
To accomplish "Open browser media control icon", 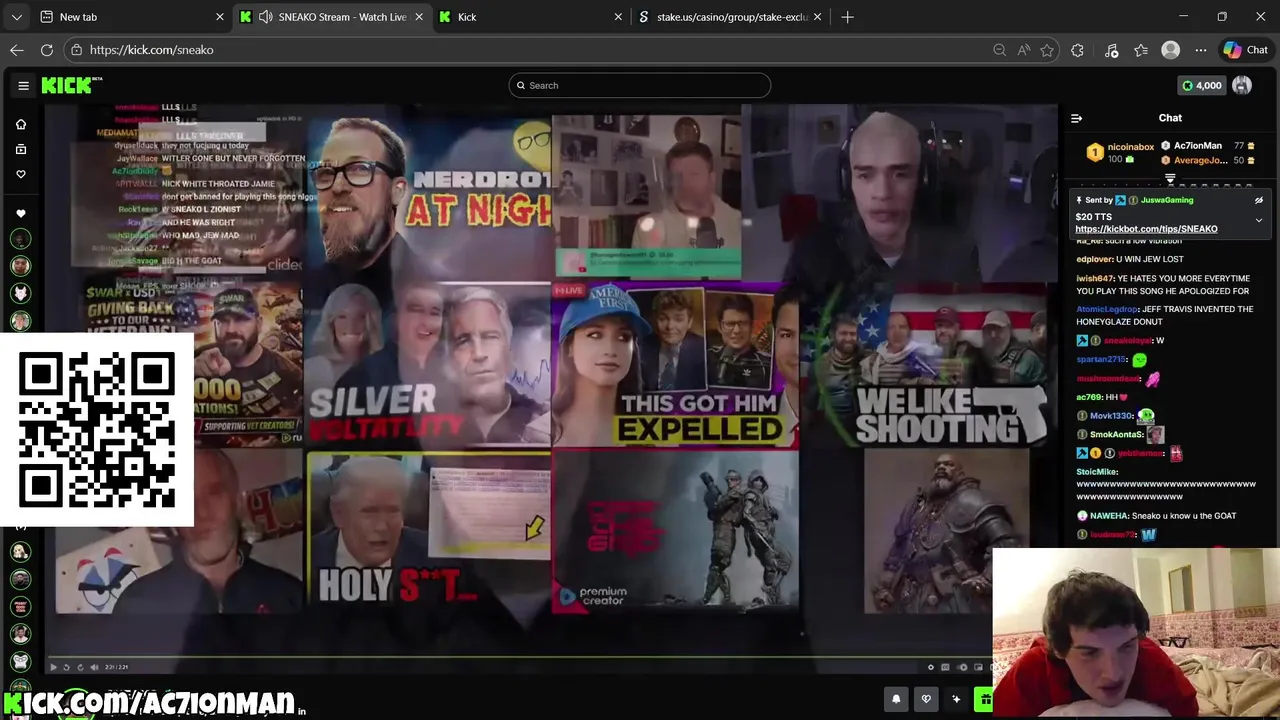I will coord(1111,50).
